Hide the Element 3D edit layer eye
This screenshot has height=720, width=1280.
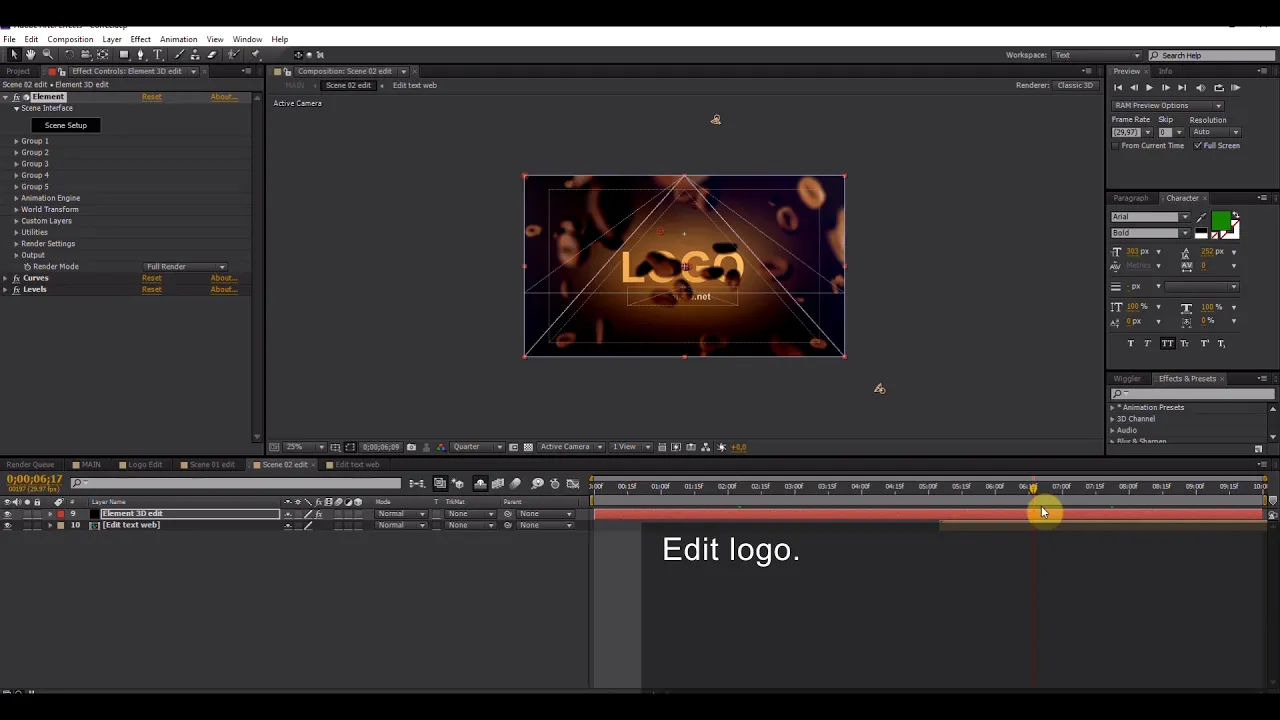[x=8, y=514]
